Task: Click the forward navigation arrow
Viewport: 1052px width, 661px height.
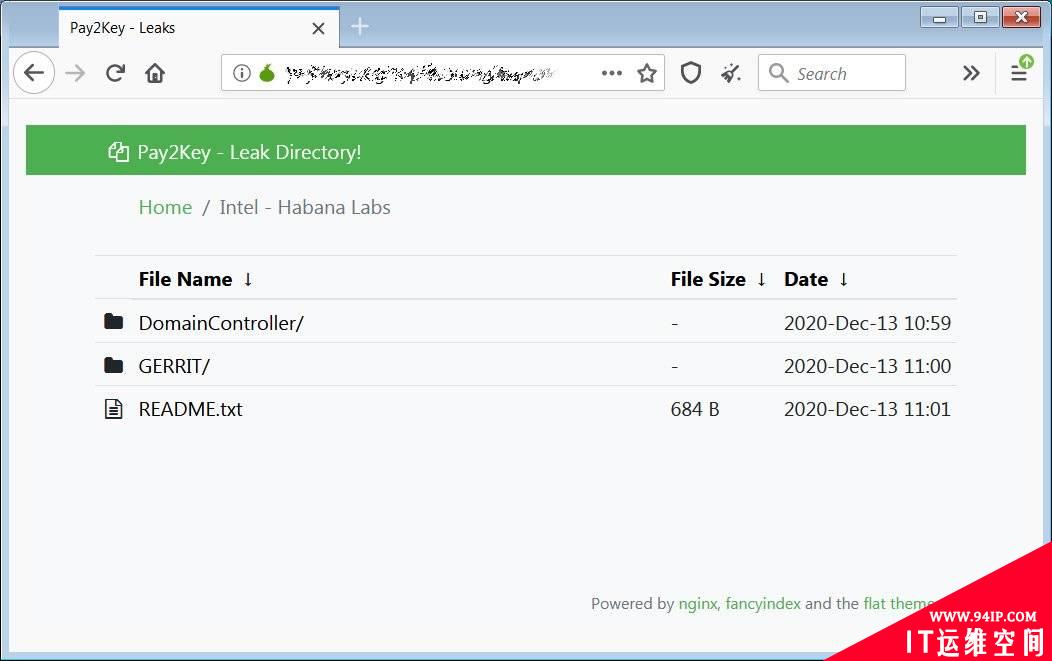Action: 75,72
